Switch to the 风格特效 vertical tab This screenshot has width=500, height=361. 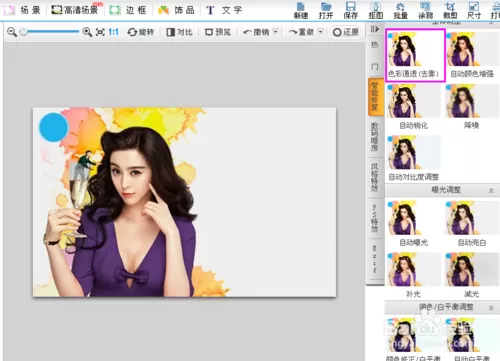[375, 178]
